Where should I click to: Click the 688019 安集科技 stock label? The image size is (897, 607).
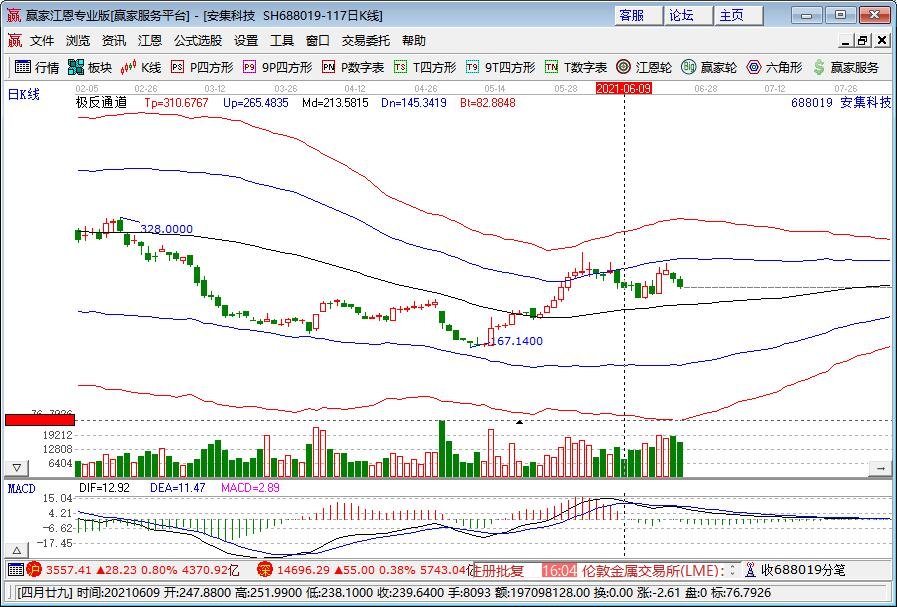tap(841, 103)
